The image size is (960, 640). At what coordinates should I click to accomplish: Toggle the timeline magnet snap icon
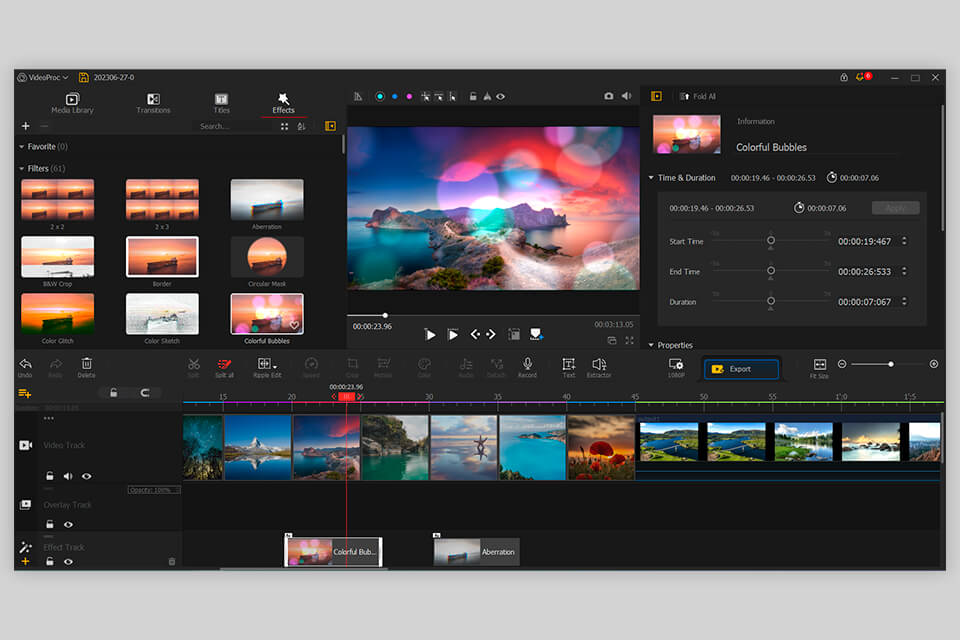click(x=145, y=393)
